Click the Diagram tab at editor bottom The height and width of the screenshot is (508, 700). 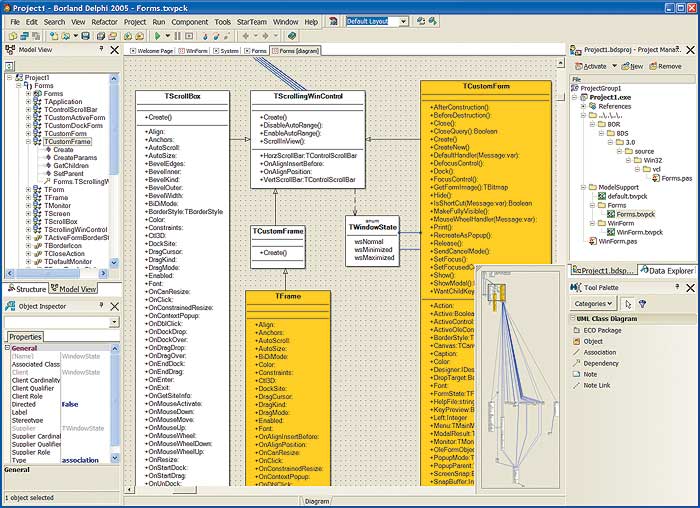(x=317, y=501)
